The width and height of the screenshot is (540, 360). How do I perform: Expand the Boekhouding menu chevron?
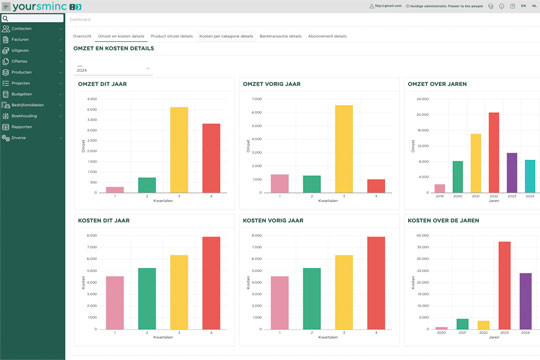(61, 116)
